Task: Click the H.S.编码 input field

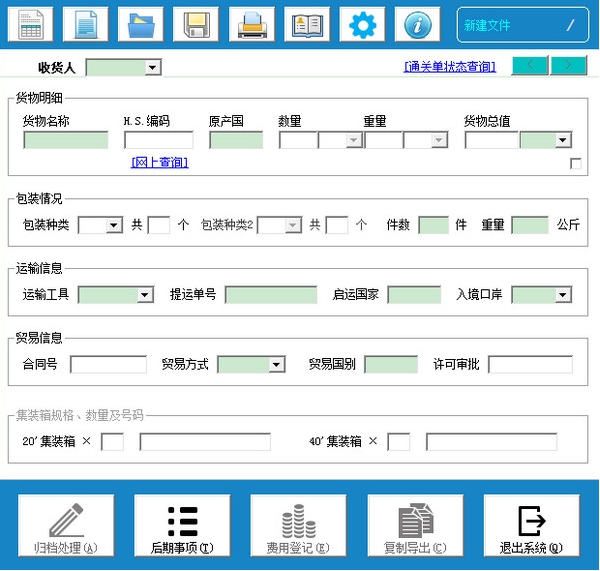Action: point(159,140)
